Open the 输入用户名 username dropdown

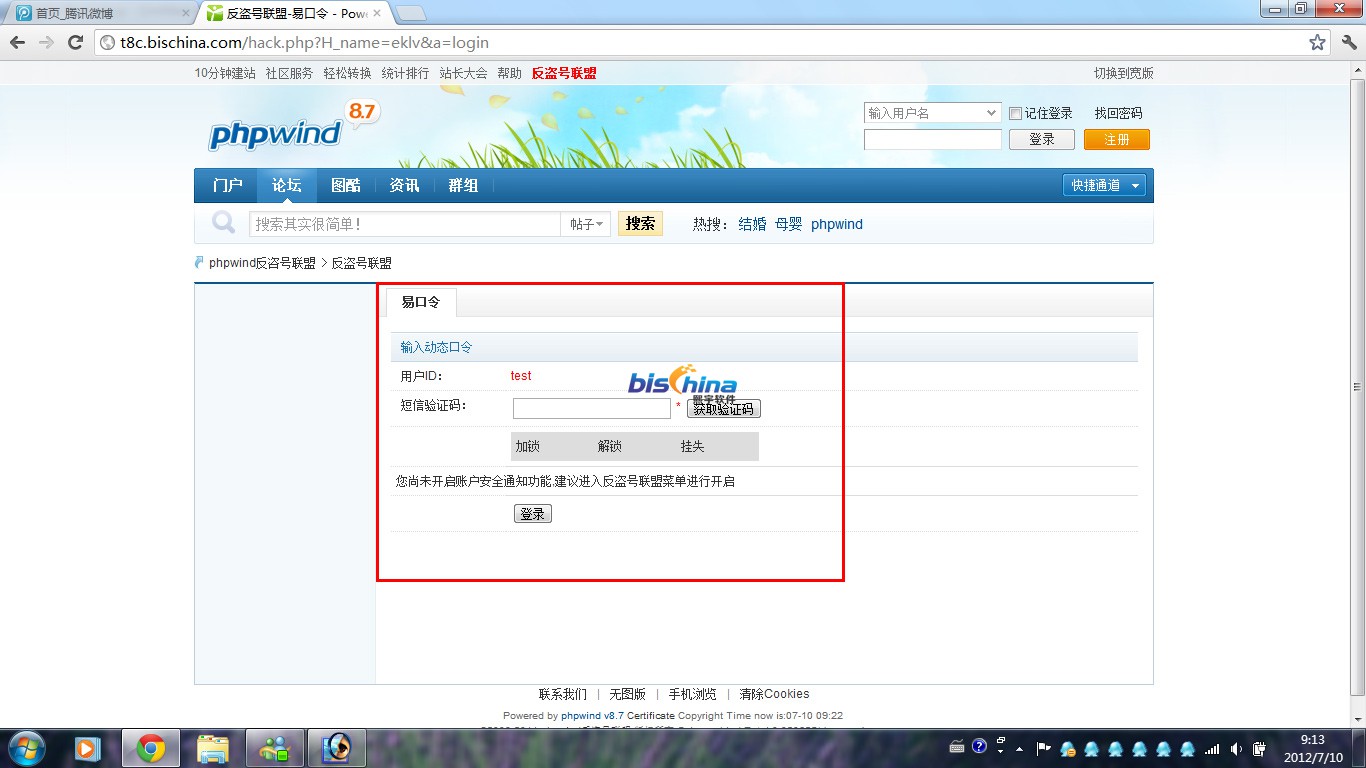pos(932,113)
